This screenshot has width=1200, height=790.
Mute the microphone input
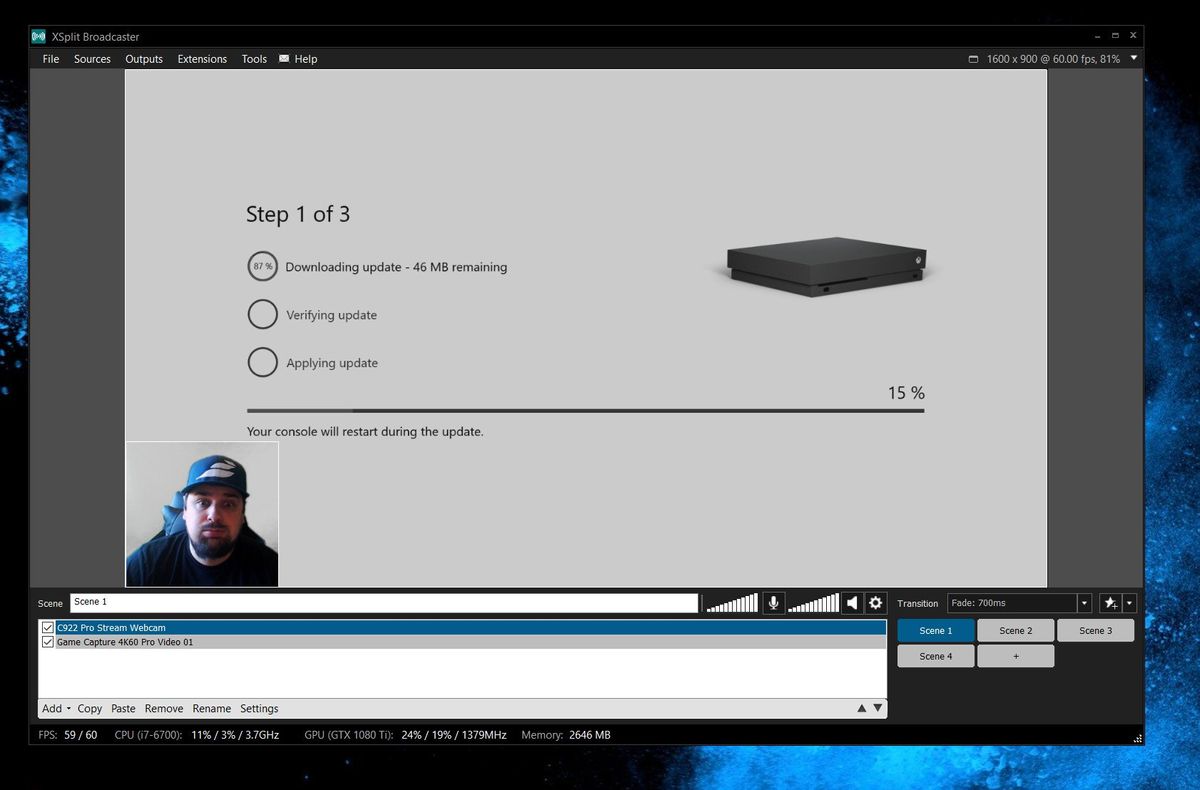click(773, 602)
